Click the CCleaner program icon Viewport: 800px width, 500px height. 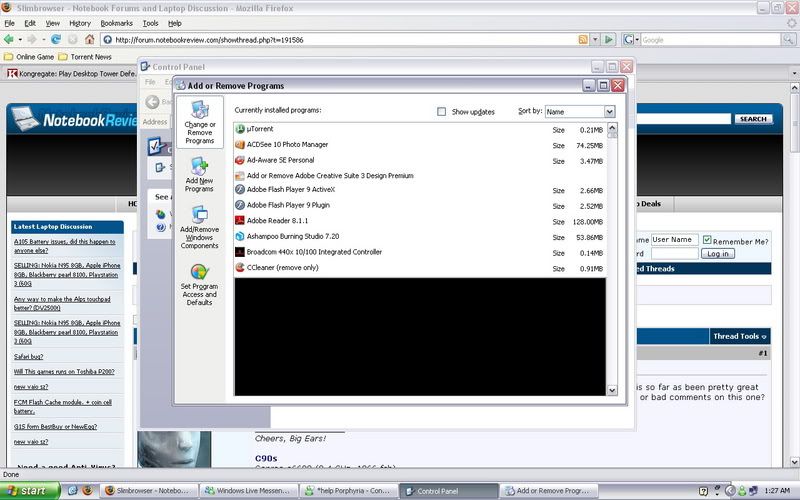[x=240, y=267]
